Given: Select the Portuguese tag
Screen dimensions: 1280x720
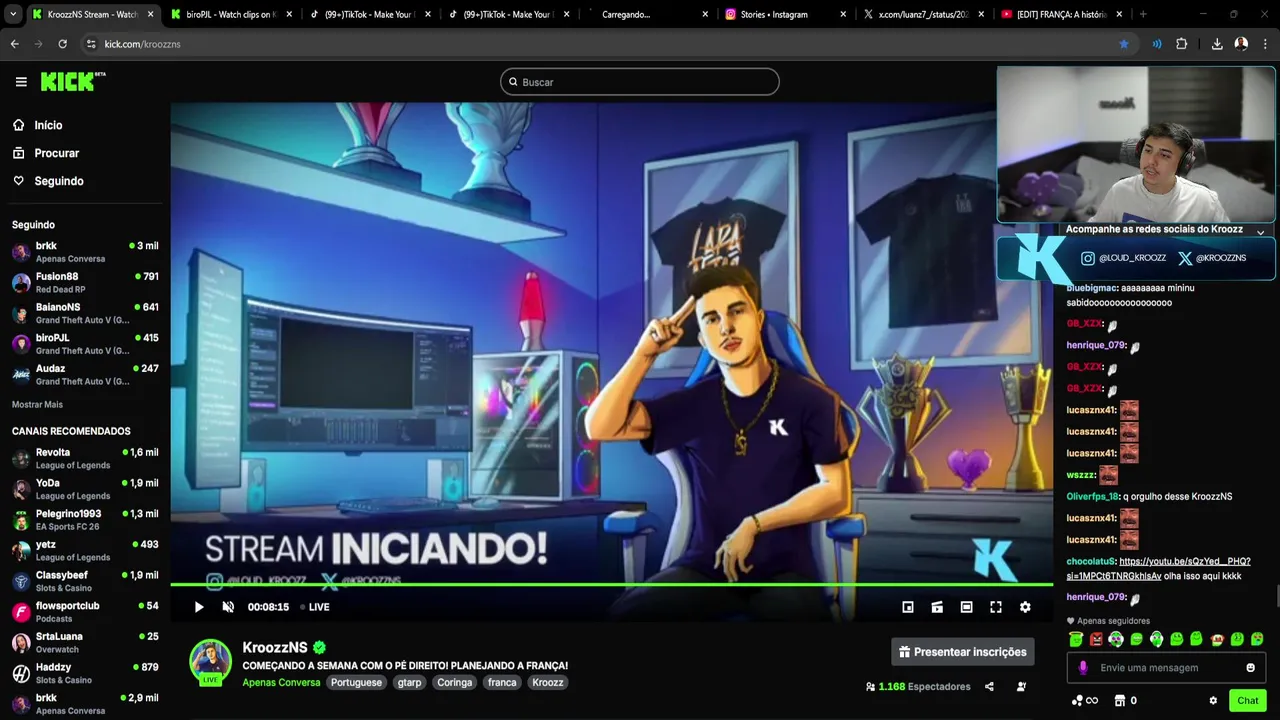Looking at the screenshot, I should 356,682.
